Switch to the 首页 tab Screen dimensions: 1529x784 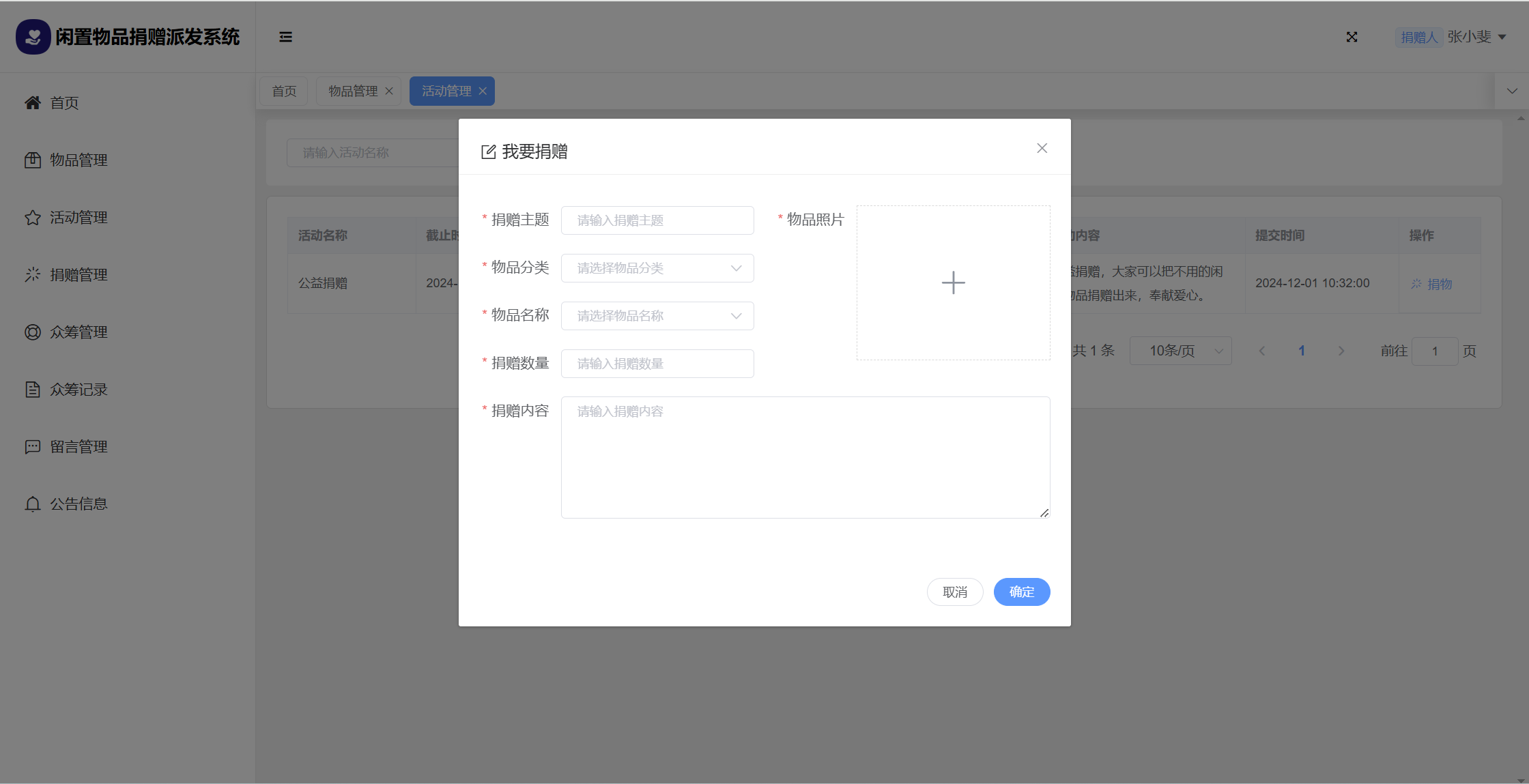284,91
